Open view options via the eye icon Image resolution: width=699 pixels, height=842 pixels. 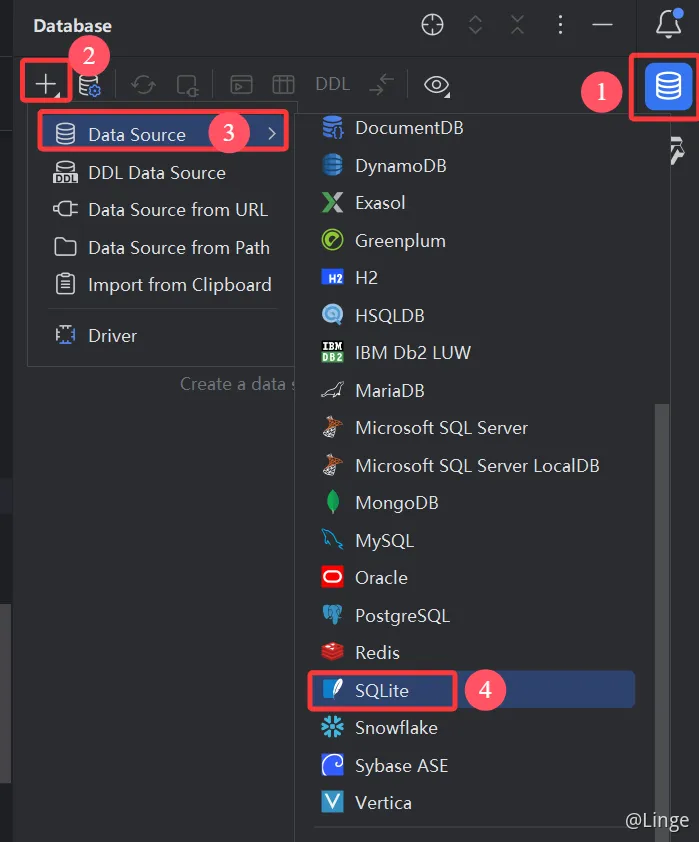(x=437, y=86)
